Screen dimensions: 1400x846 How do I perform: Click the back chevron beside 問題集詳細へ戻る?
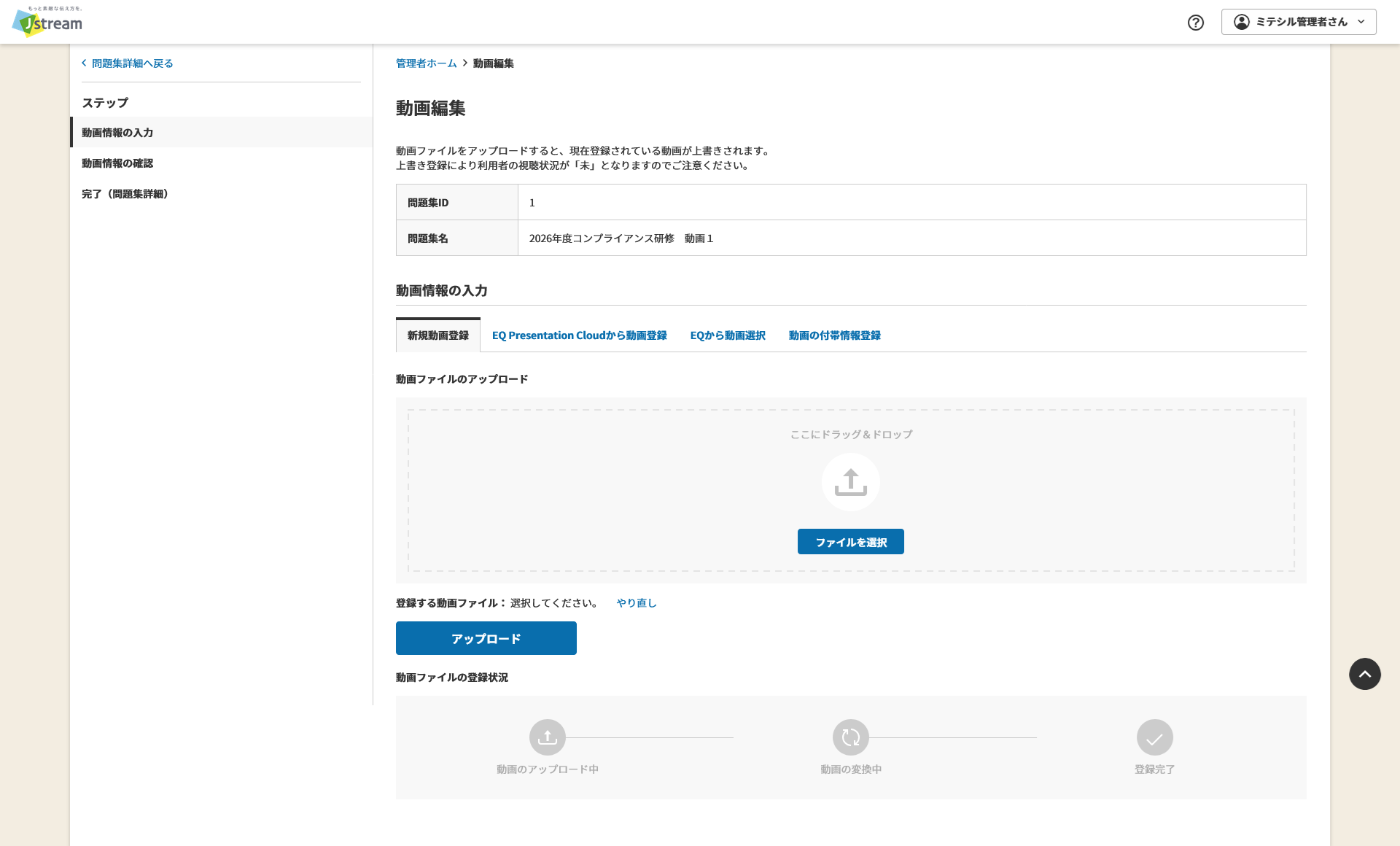pos(84,63)
